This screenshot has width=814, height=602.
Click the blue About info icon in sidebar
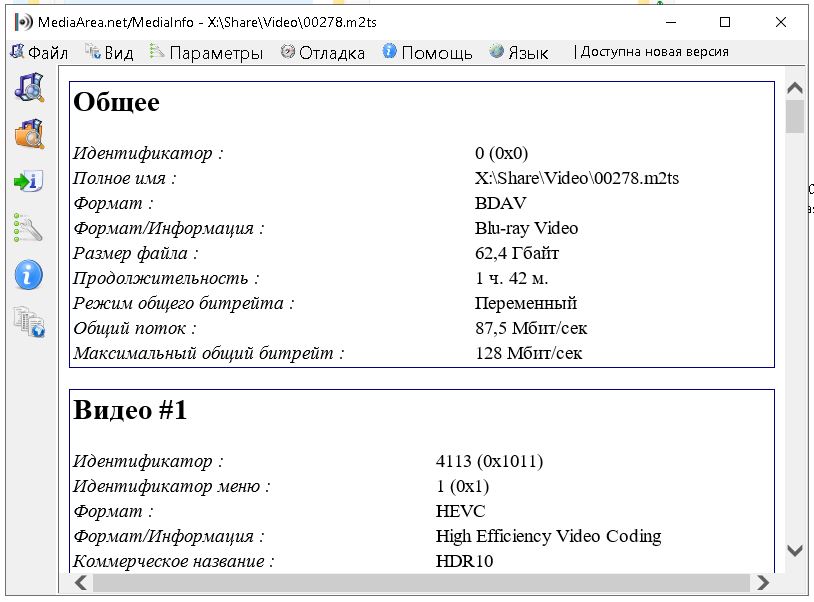coord(28,274)
